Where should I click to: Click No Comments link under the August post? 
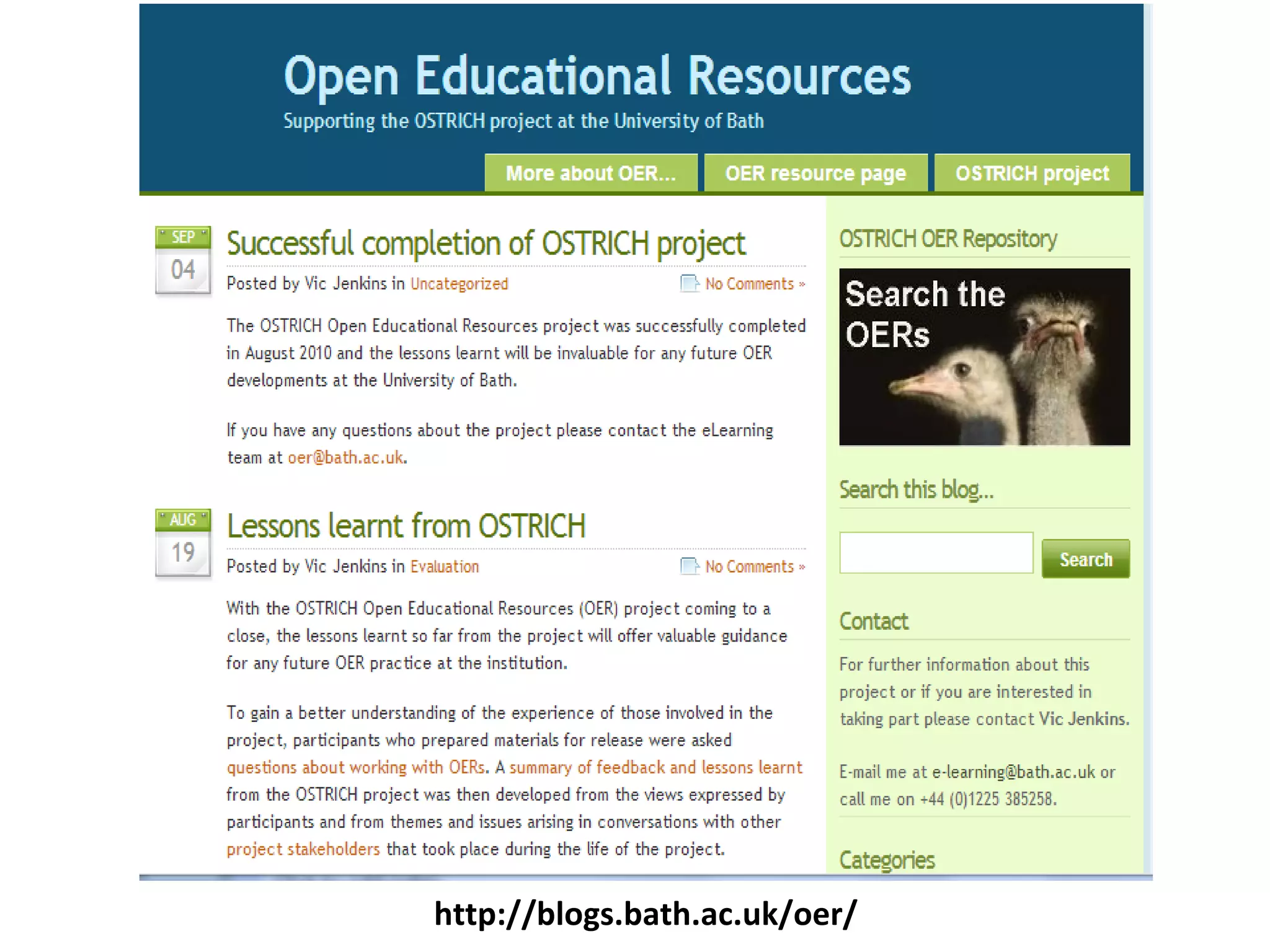[755, 566]
